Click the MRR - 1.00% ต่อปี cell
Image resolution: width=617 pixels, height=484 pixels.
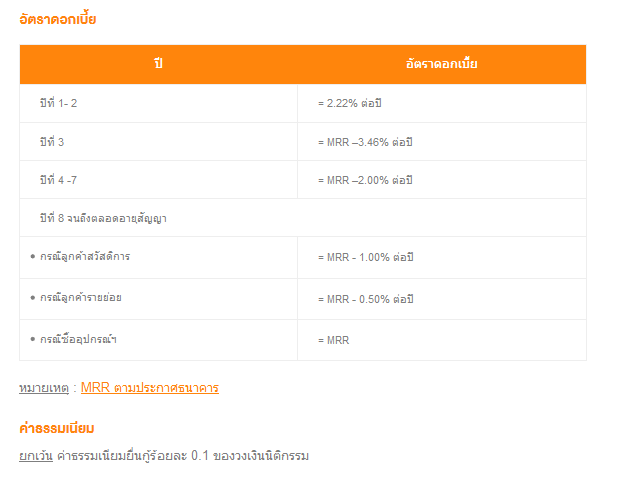[x=366, y=257]
